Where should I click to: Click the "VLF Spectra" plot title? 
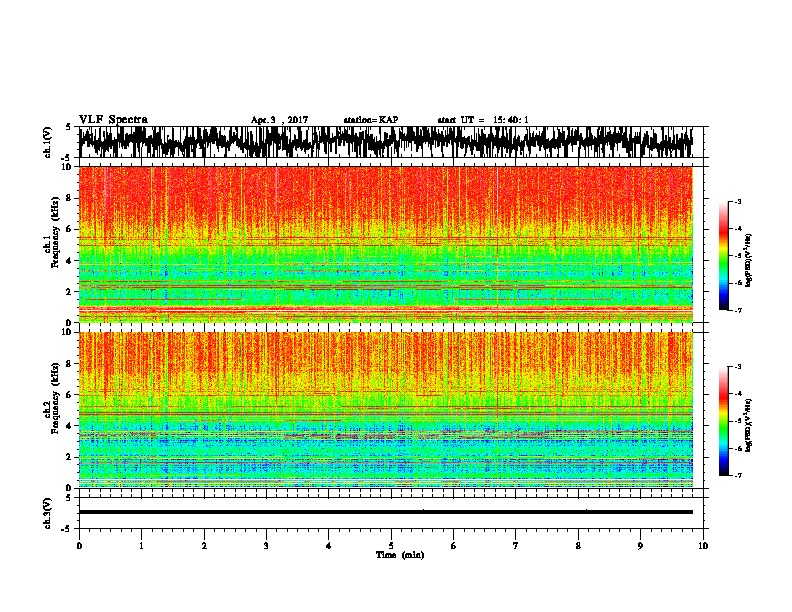click(x=113, y=120)
